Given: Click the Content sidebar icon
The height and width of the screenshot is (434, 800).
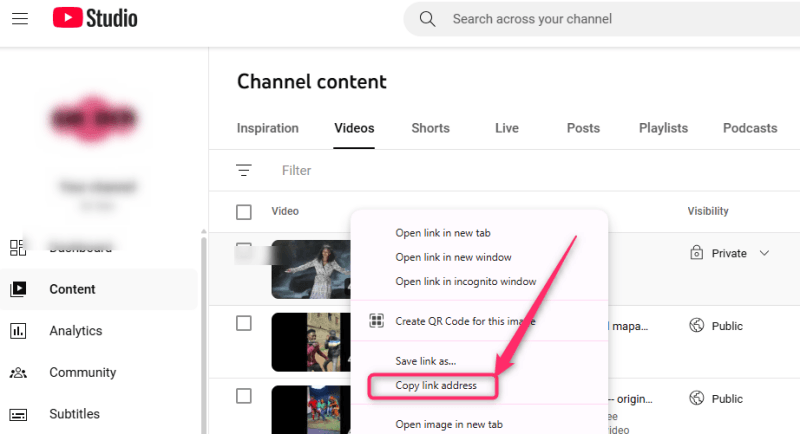Looking at the screenshot, I should [18, 289].
